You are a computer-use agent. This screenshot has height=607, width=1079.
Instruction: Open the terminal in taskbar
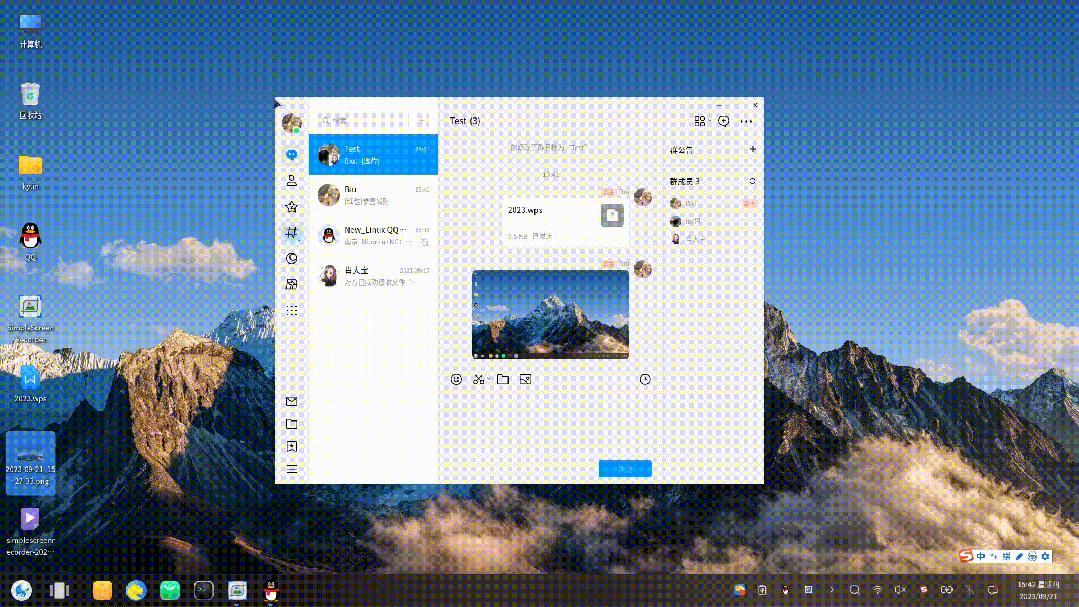[204, 590]
